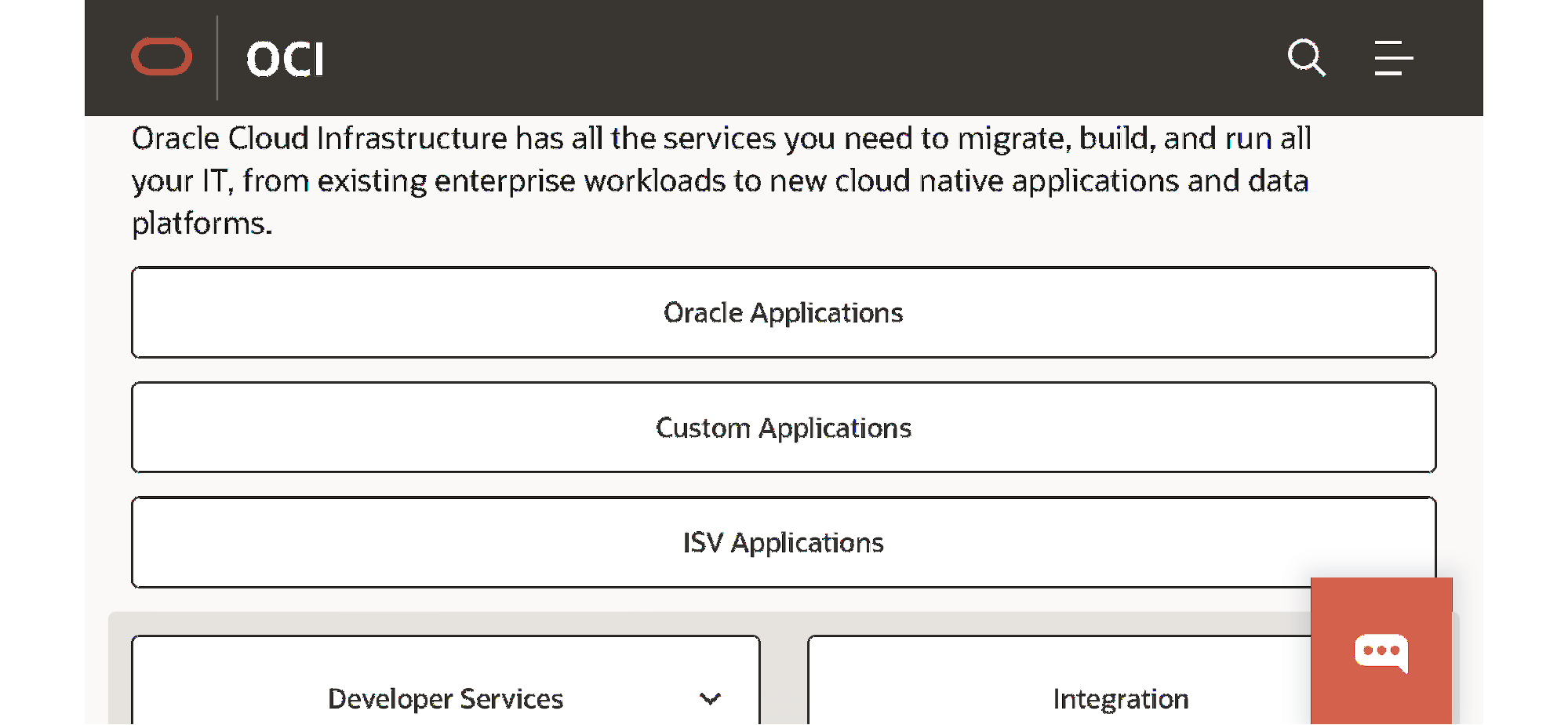Open the Integration category box
The width and height of the screenshot is (1568, 725).
1120,681
